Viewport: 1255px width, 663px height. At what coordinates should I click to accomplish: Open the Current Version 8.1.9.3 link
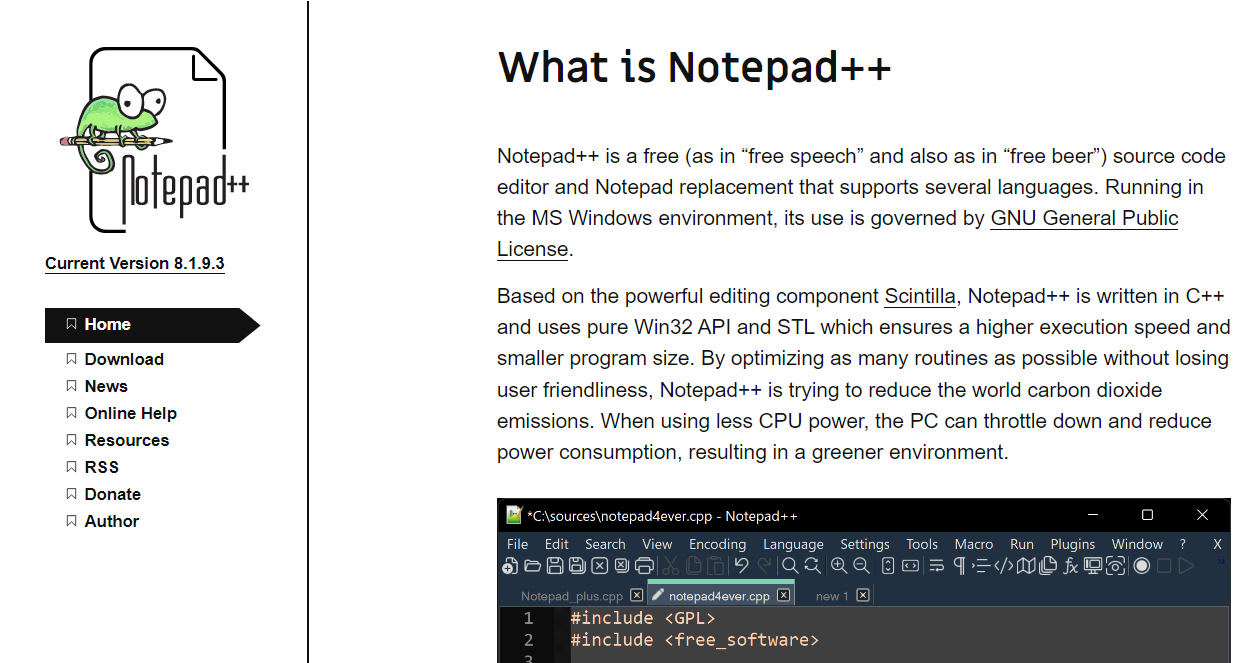click(135, 263)
